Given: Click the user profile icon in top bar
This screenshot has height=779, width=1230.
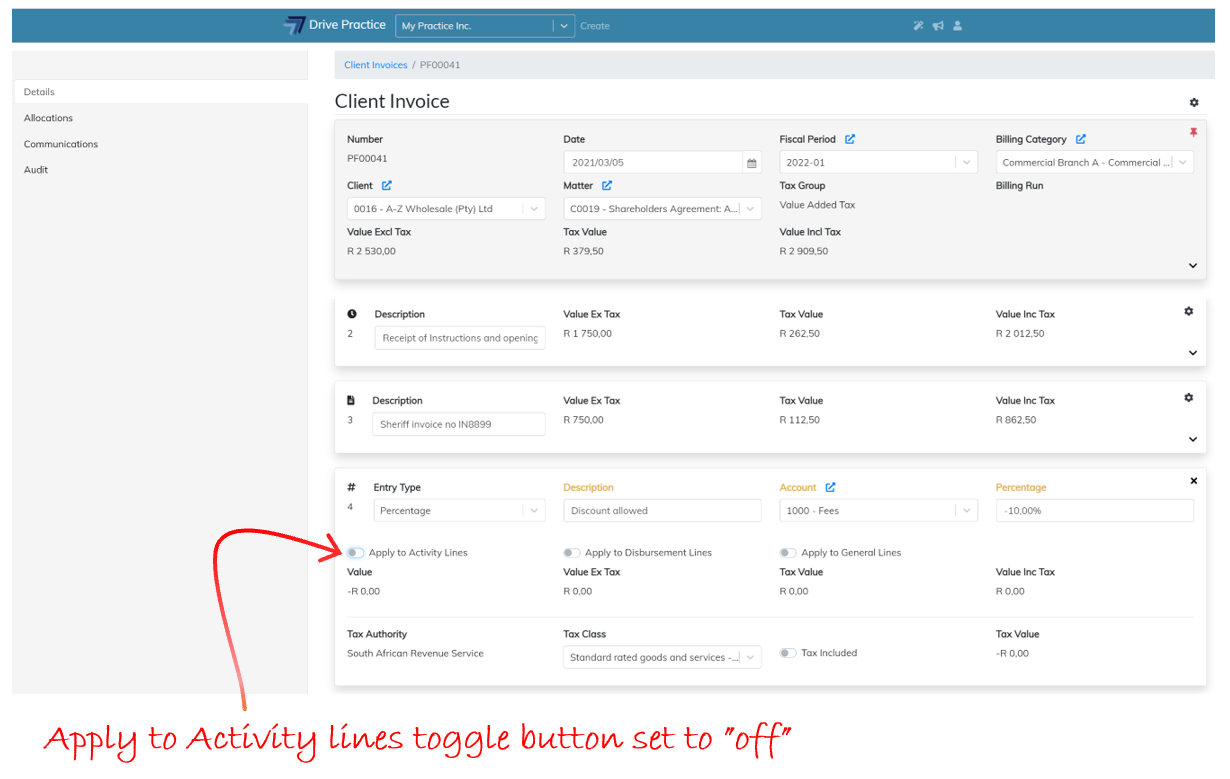Looking at the screenshot, I should 957,26.
